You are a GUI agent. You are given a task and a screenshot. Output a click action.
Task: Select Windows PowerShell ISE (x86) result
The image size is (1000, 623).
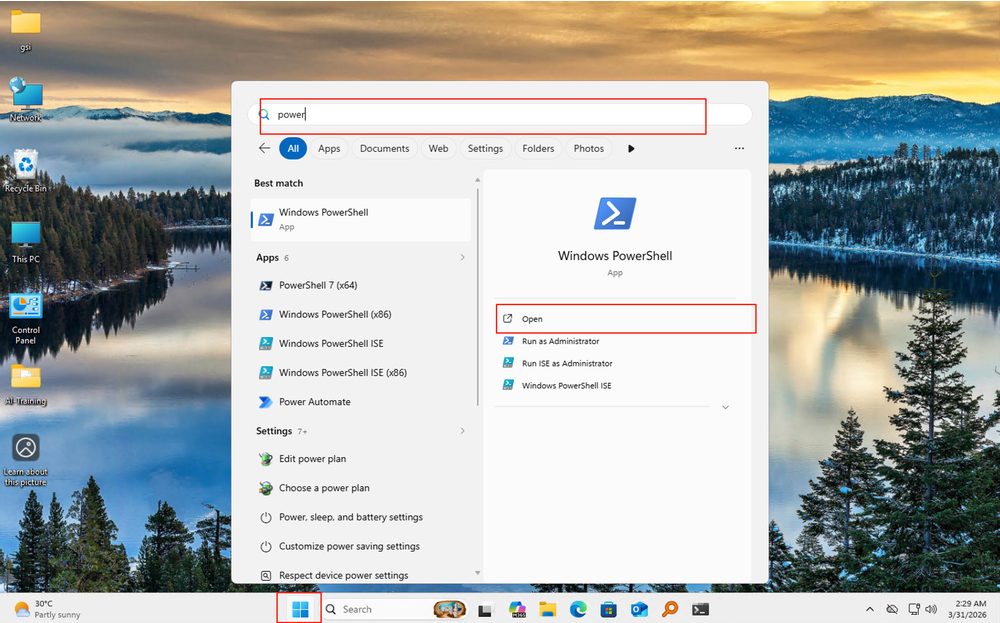pyautogui.click(x=345, y=373)
